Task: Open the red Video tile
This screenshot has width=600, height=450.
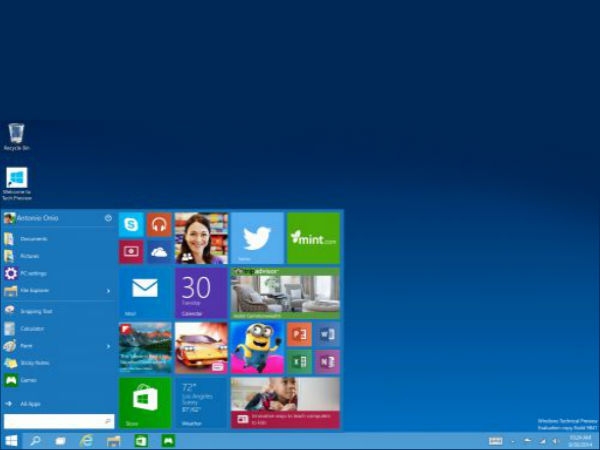Action: pyautogui.click(x=131, y=252)
